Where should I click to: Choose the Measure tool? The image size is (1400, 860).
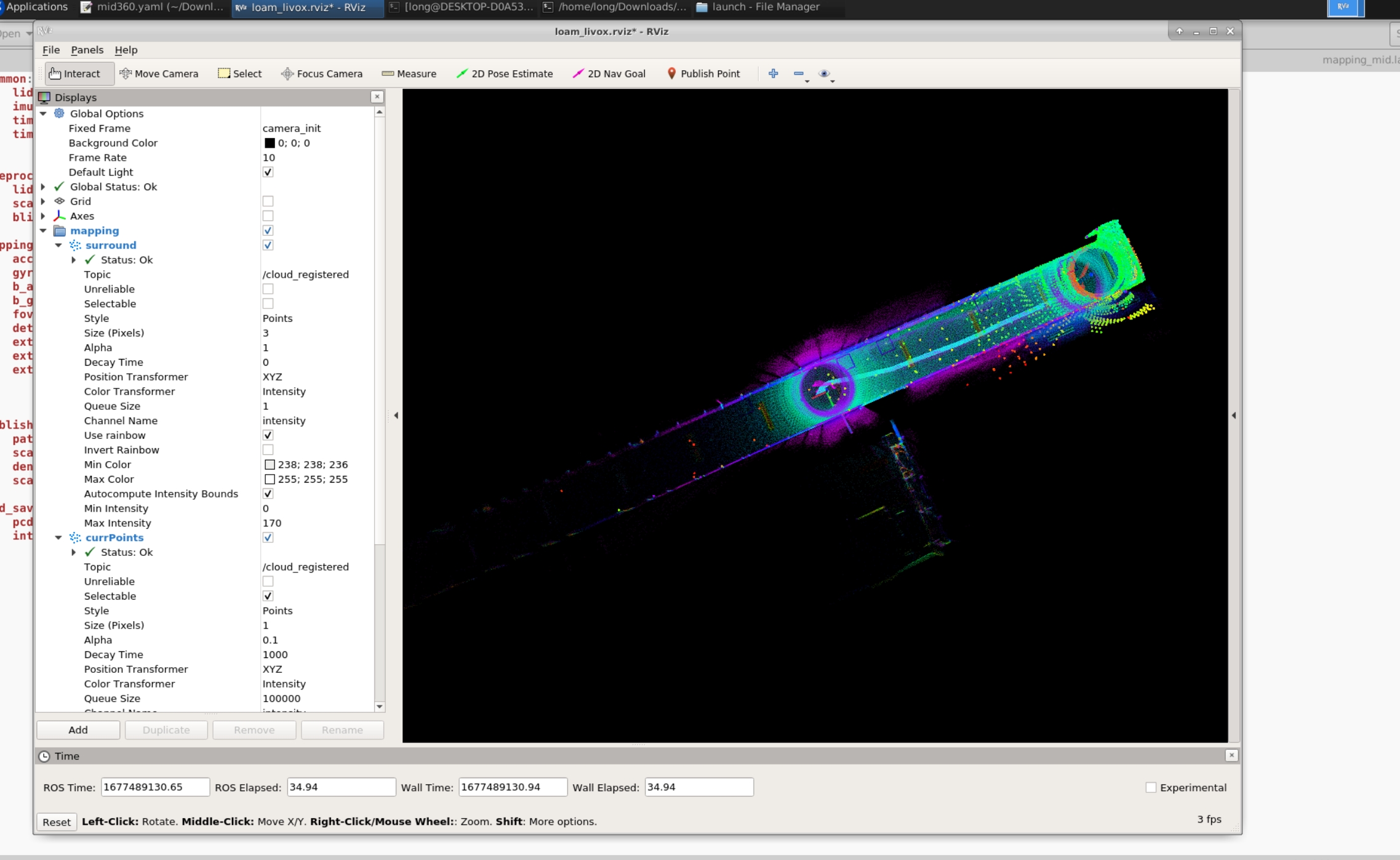coord(409,73)
